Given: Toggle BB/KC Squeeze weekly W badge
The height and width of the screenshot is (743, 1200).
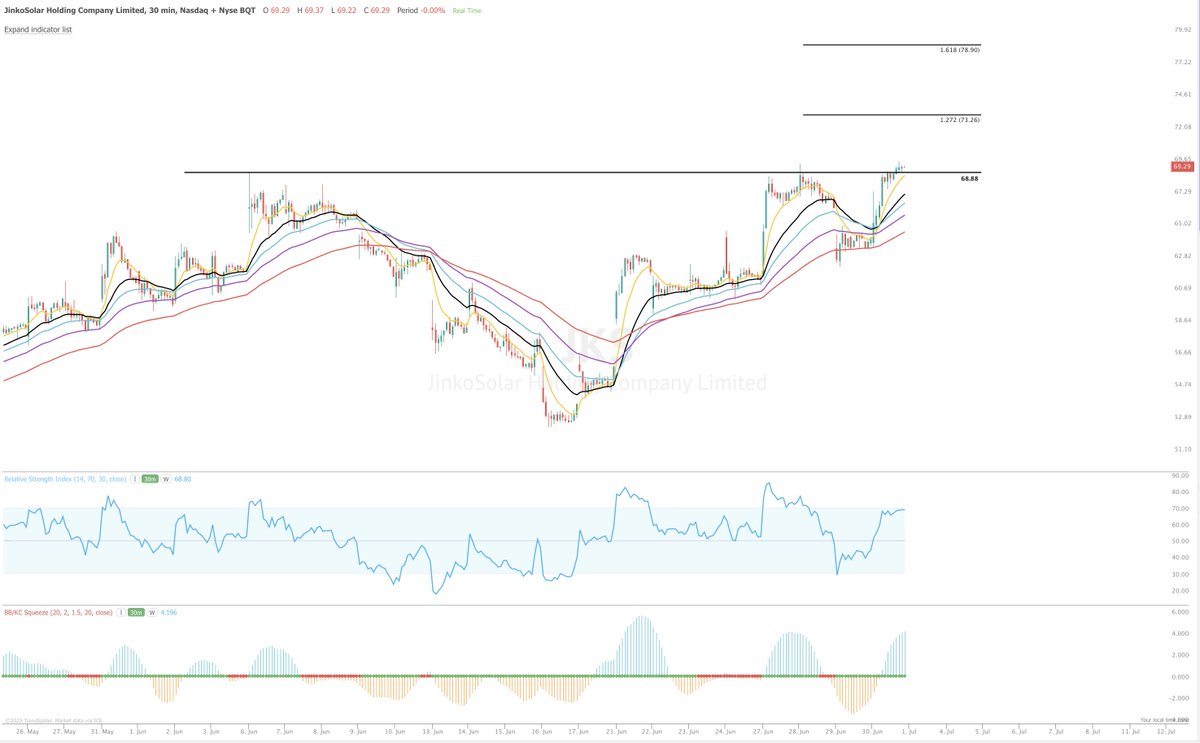Looking at the screenshot, I should [152, 613].
